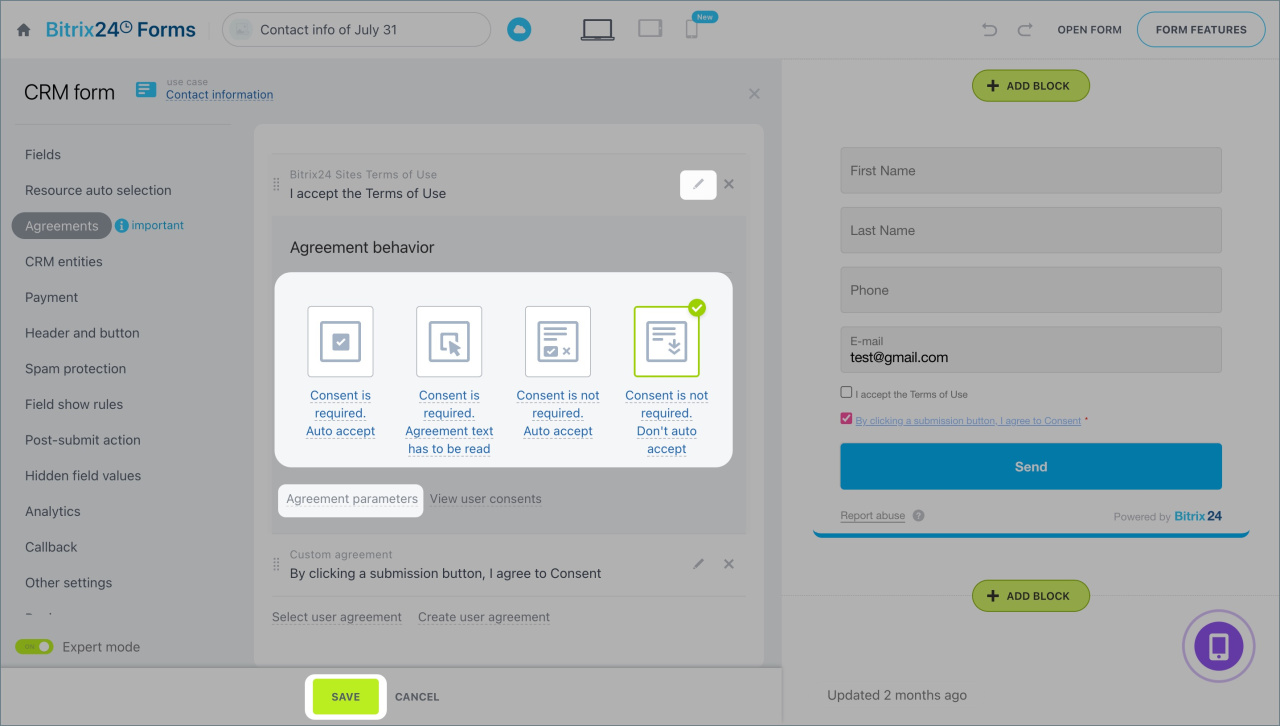Viewport: 1280px width, 726px height.
Task: Click the blue cloud publish icon
Action: pos(518,30)
